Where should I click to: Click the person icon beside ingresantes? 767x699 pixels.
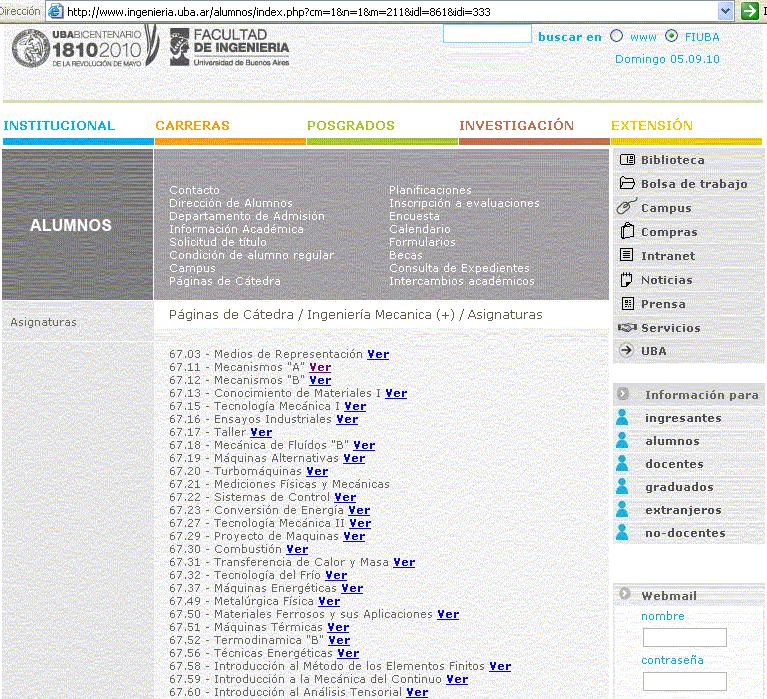622,417
